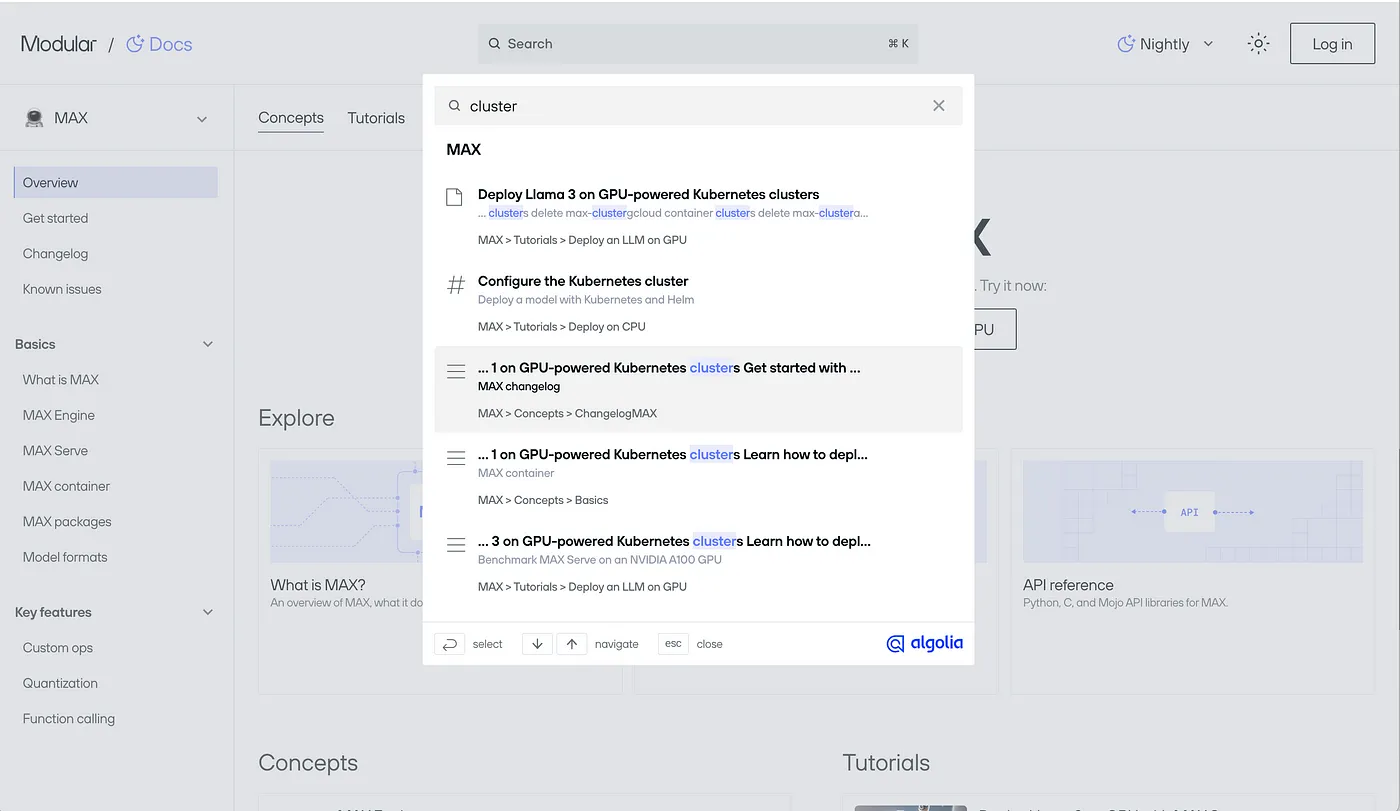Open Custom ops sidebar item
1400x811 pixels.
pos(58,648)
